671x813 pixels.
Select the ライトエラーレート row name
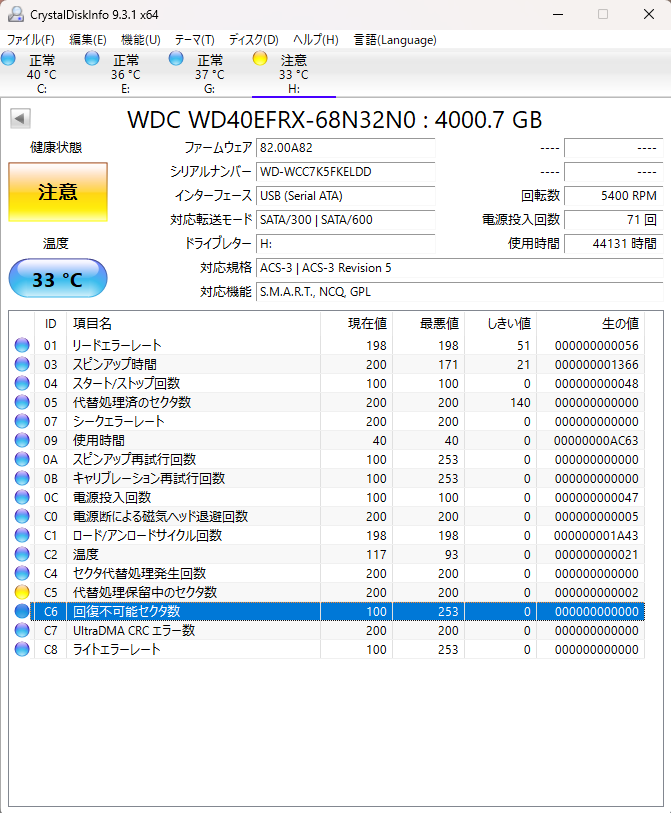tap(117, 649)
